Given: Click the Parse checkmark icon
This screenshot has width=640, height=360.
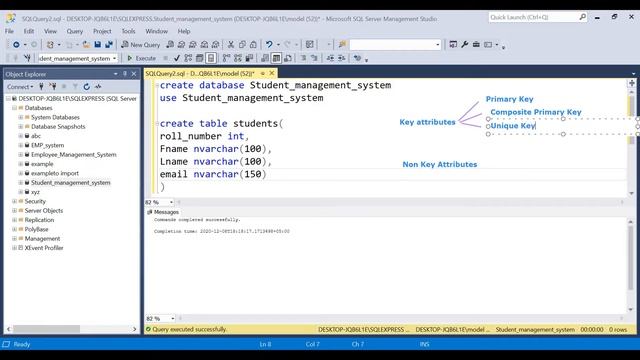Looking at the screenshot, I should point(176,58).
